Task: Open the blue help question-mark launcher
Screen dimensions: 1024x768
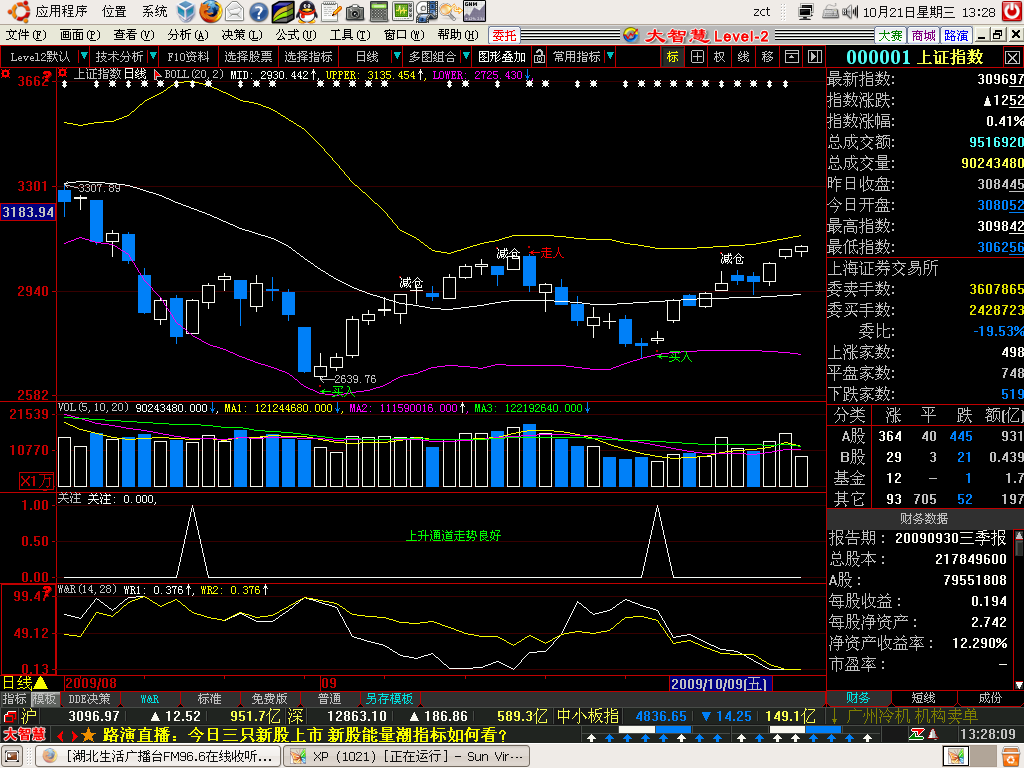Action: tap(259, 11)
